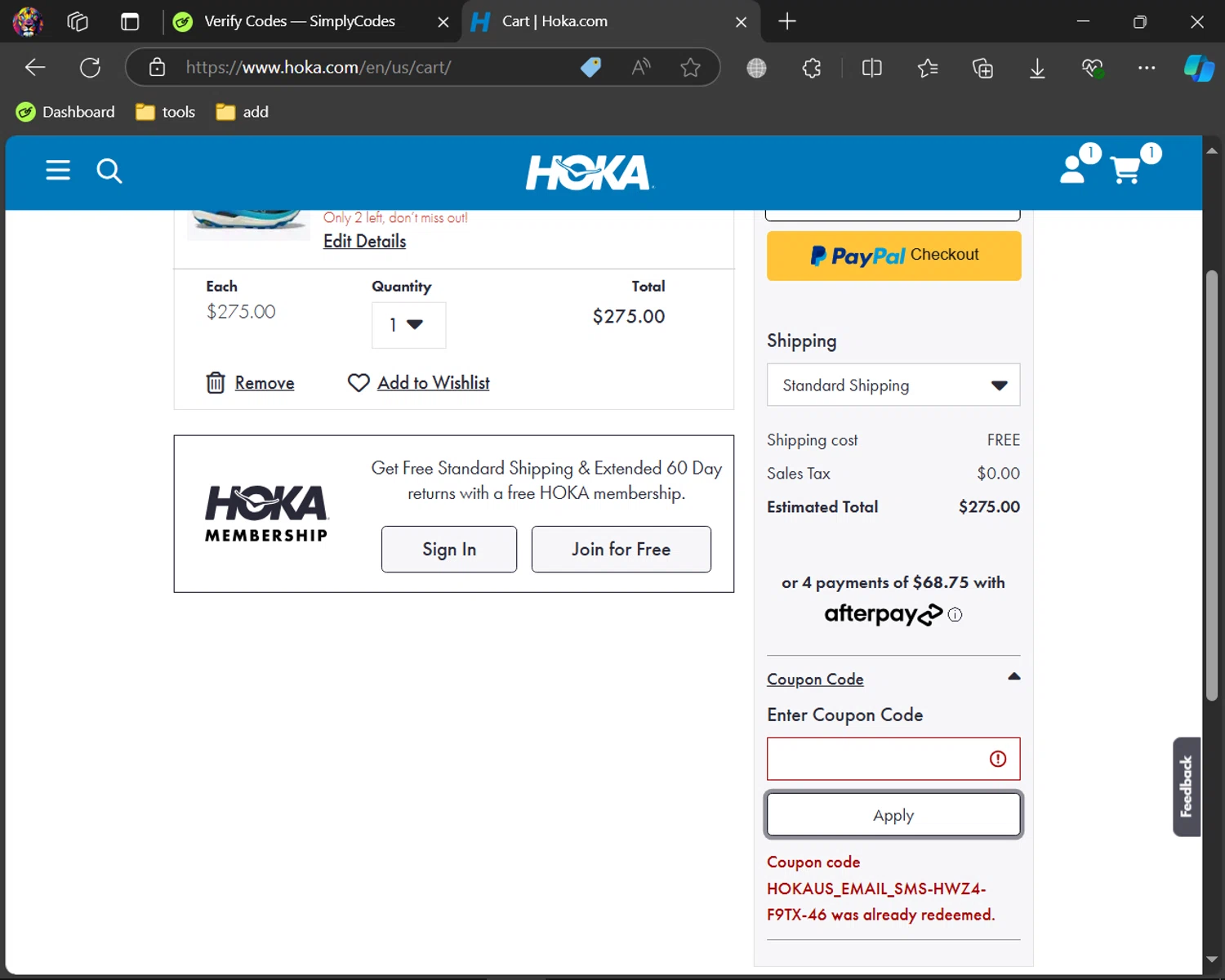
Task: Add this page to favorites
Action: [x=691, y=67]
